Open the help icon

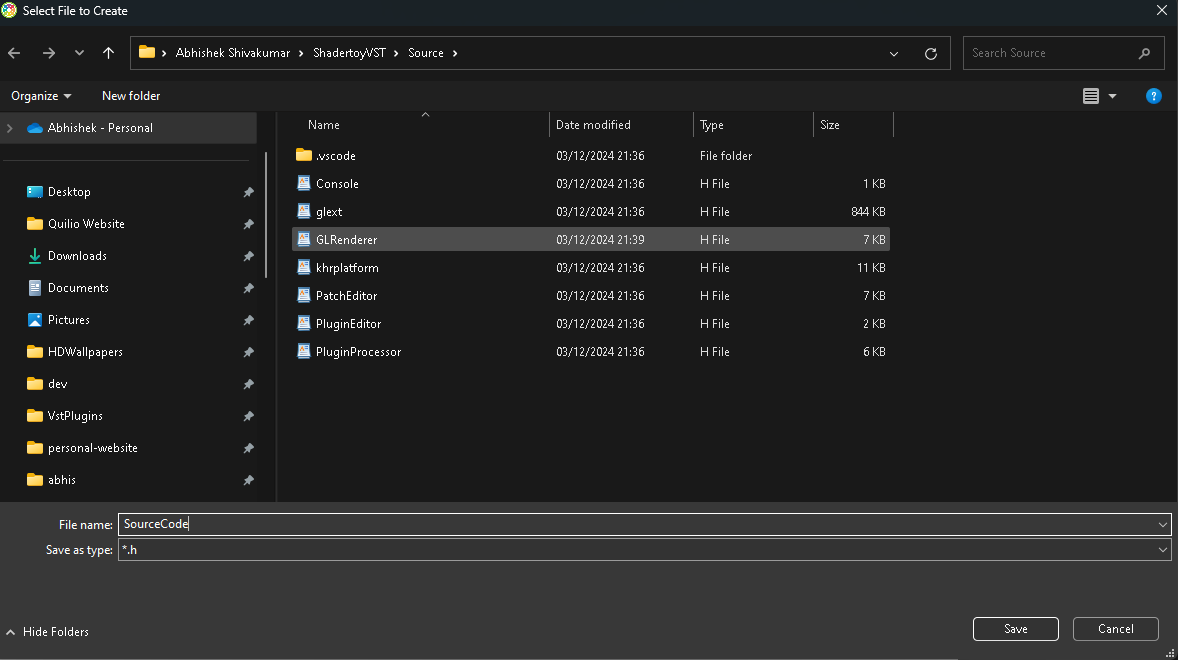point(1153,96)
